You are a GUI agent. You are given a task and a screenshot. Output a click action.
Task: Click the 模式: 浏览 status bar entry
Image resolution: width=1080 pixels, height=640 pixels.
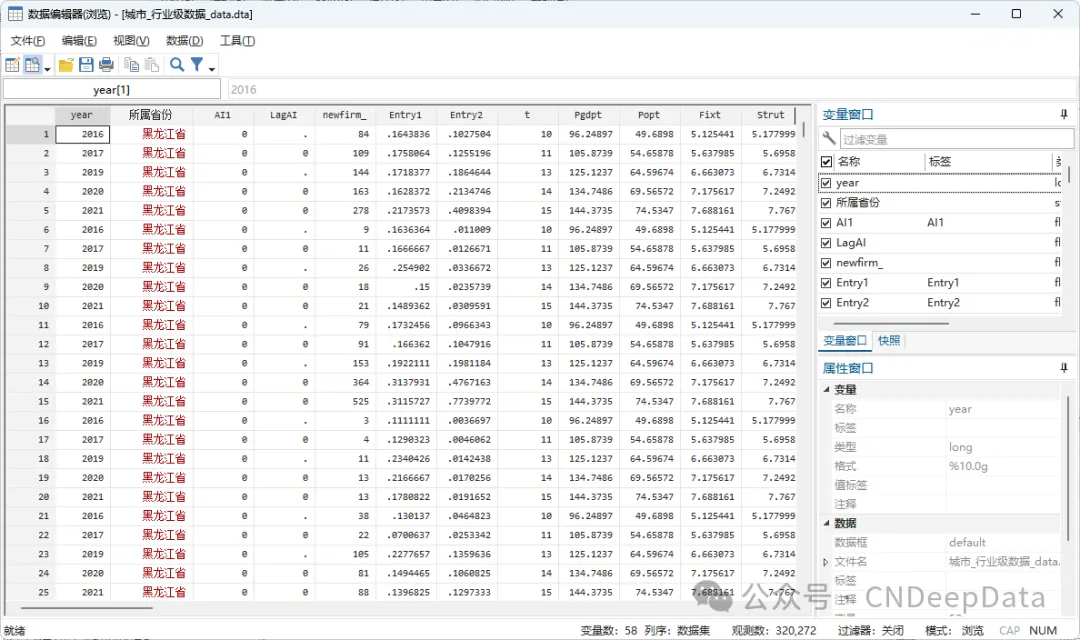tap(954, 630)
